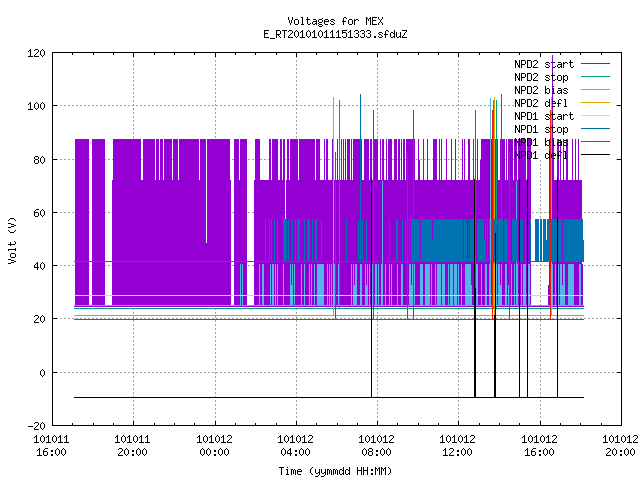Click the 'NPD1 stop' legend label
This screenshot has width=640, height=480.
[x=541, y=129]
